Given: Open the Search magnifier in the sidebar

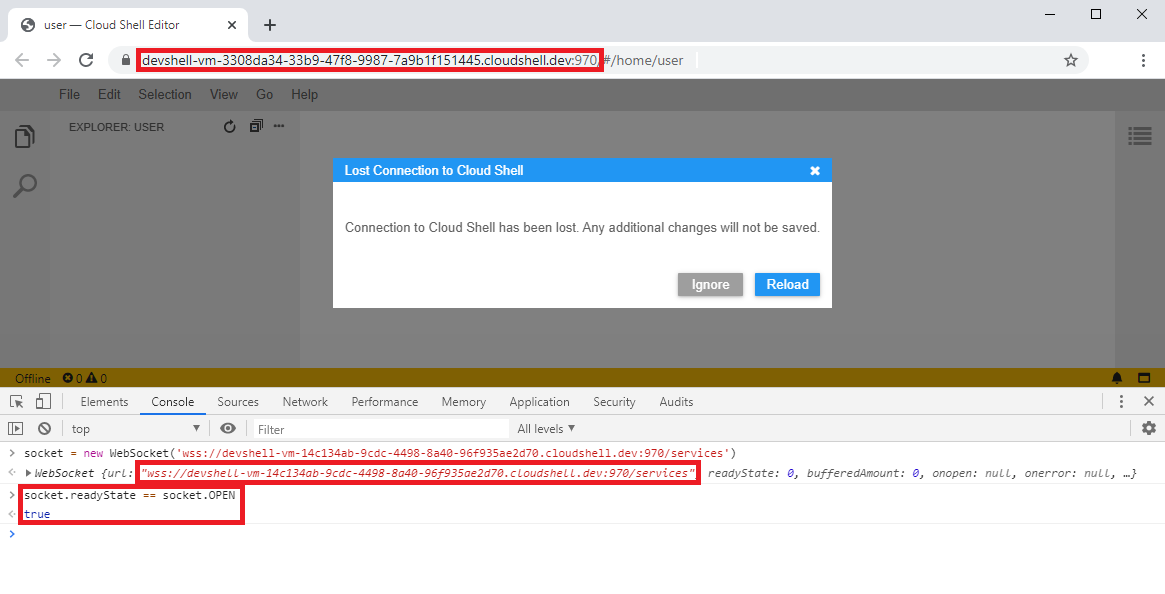Looking at the screenshot, I should point(25,185).
